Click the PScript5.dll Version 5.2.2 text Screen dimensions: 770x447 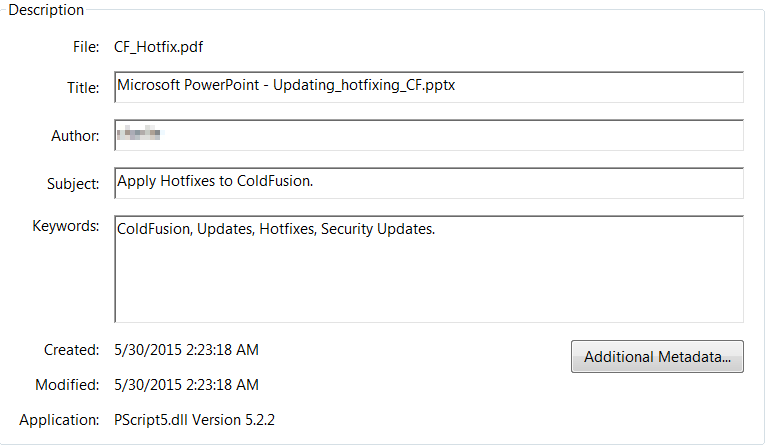[x=194, y=420]
